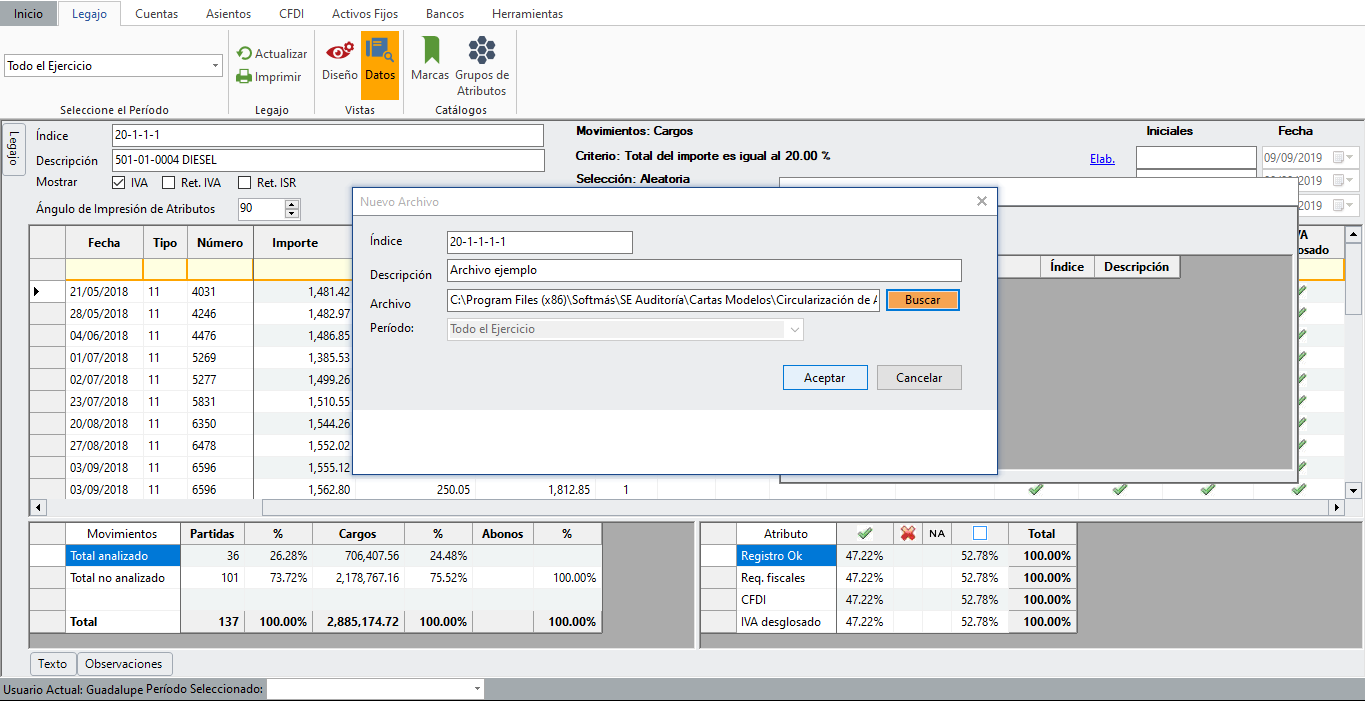This screenshot has height=701, width=1365.
Task: Open the Marcas catalog
Action: click(x=430, y=52)
